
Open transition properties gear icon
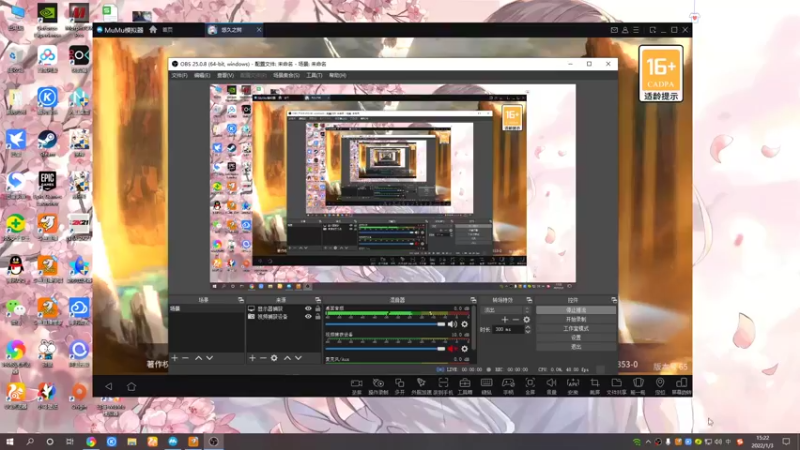pos(527,320)
